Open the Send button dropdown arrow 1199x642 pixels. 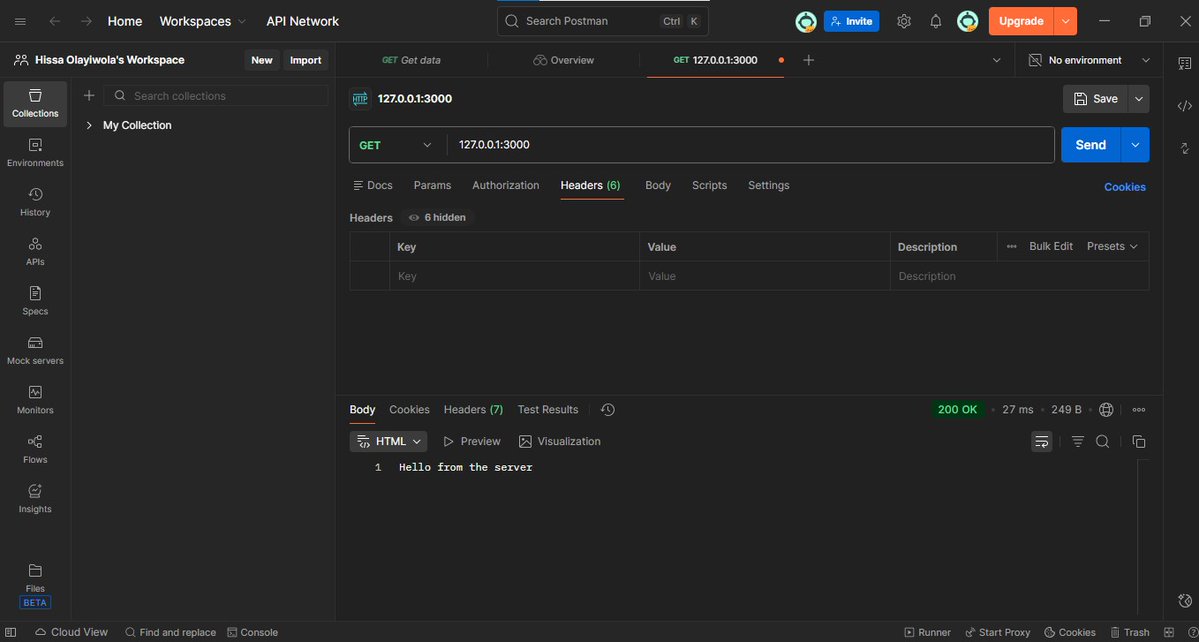(x=1135, y=145)
